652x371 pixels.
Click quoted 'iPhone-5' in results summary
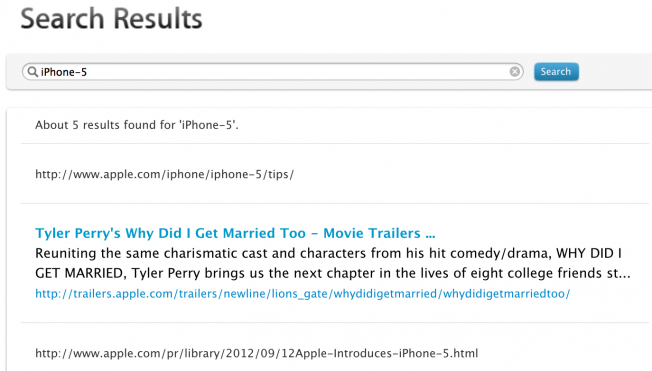click(208, 125)
